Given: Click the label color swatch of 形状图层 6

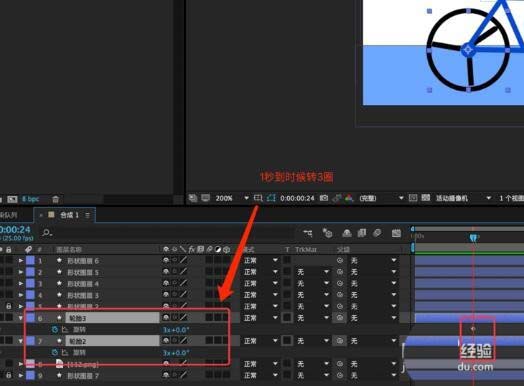Looking at the screenshot, I should (x=30, y=260).
